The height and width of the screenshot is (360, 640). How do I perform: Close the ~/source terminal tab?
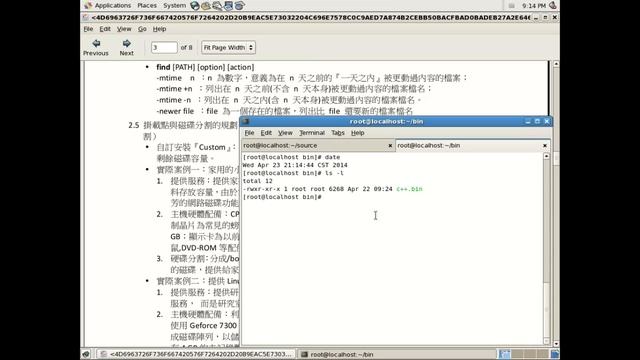[x=390, y=145]
